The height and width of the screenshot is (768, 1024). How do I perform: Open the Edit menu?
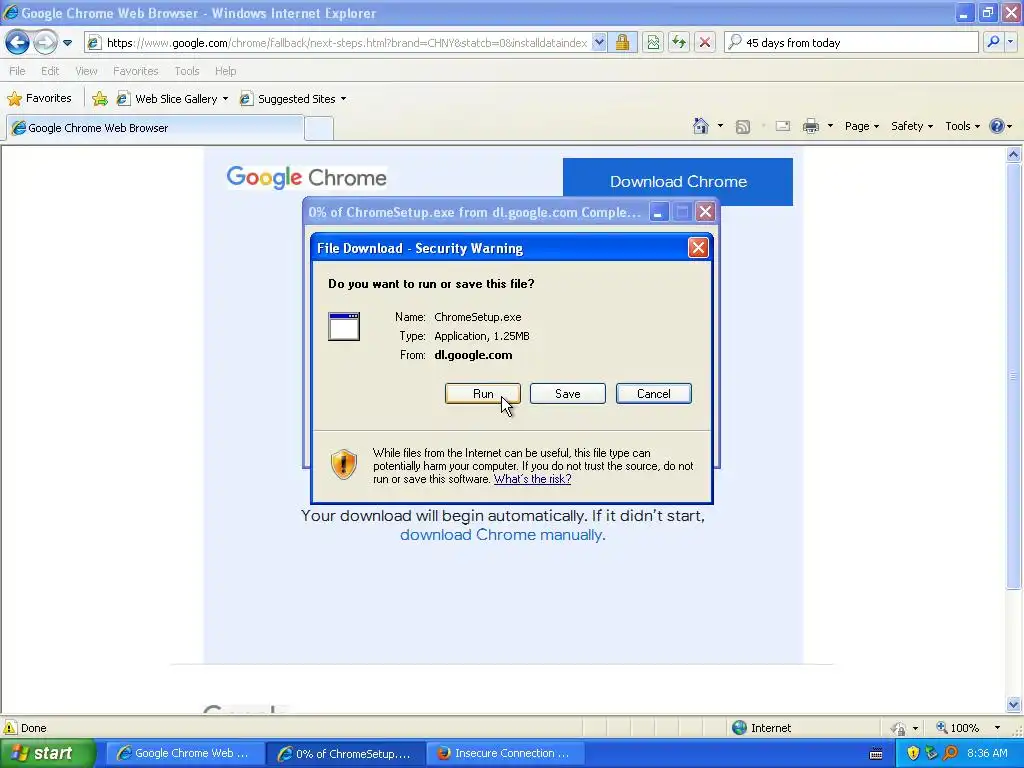50,71
